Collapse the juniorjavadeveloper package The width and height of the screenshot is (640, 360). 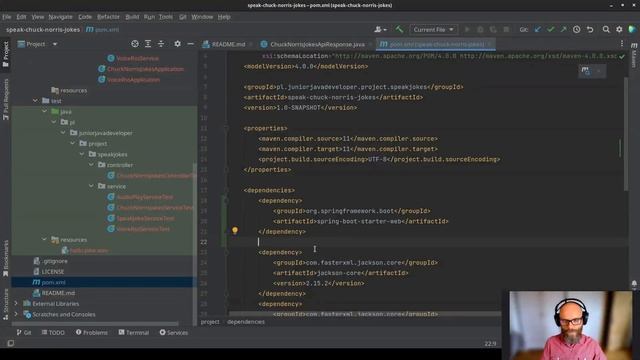63,133
